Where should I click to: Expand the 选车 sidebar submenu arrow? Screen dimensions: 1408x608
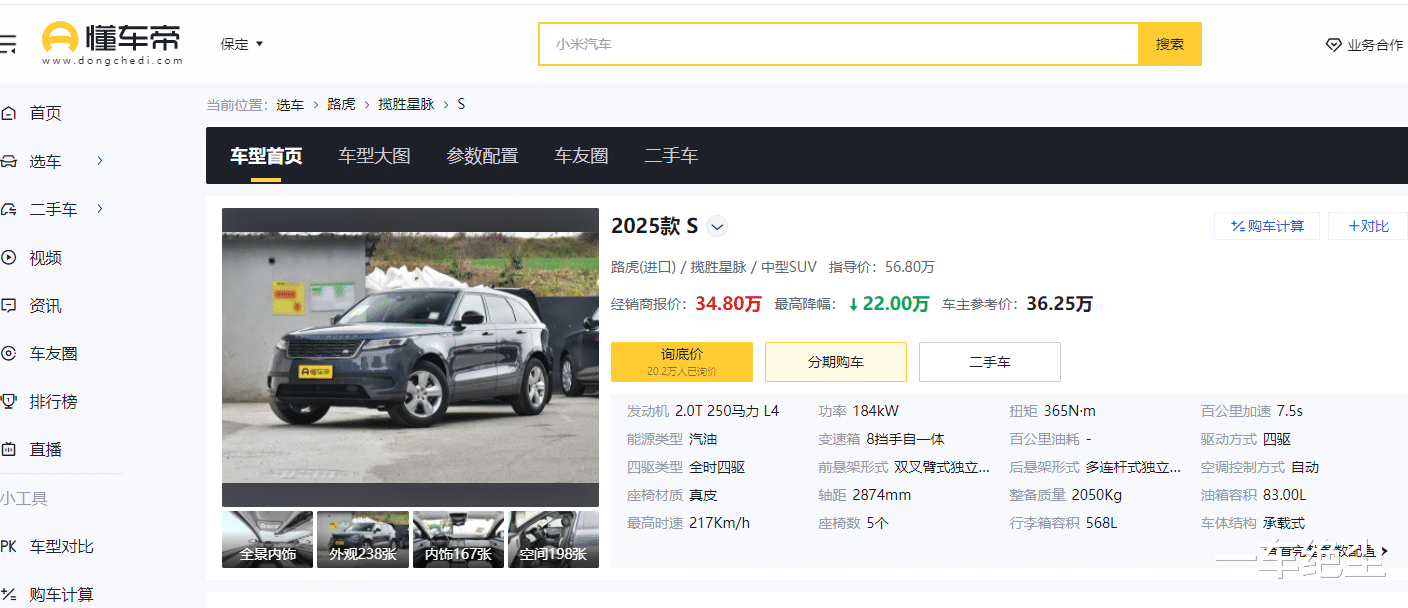click(100, 161)
